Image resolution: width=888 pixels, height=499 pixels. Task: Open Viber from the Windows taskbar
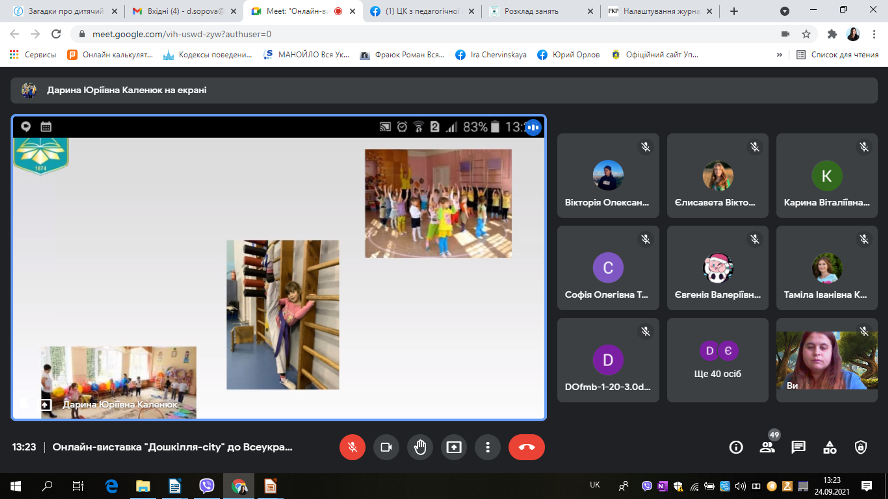(x=207, y=486)
